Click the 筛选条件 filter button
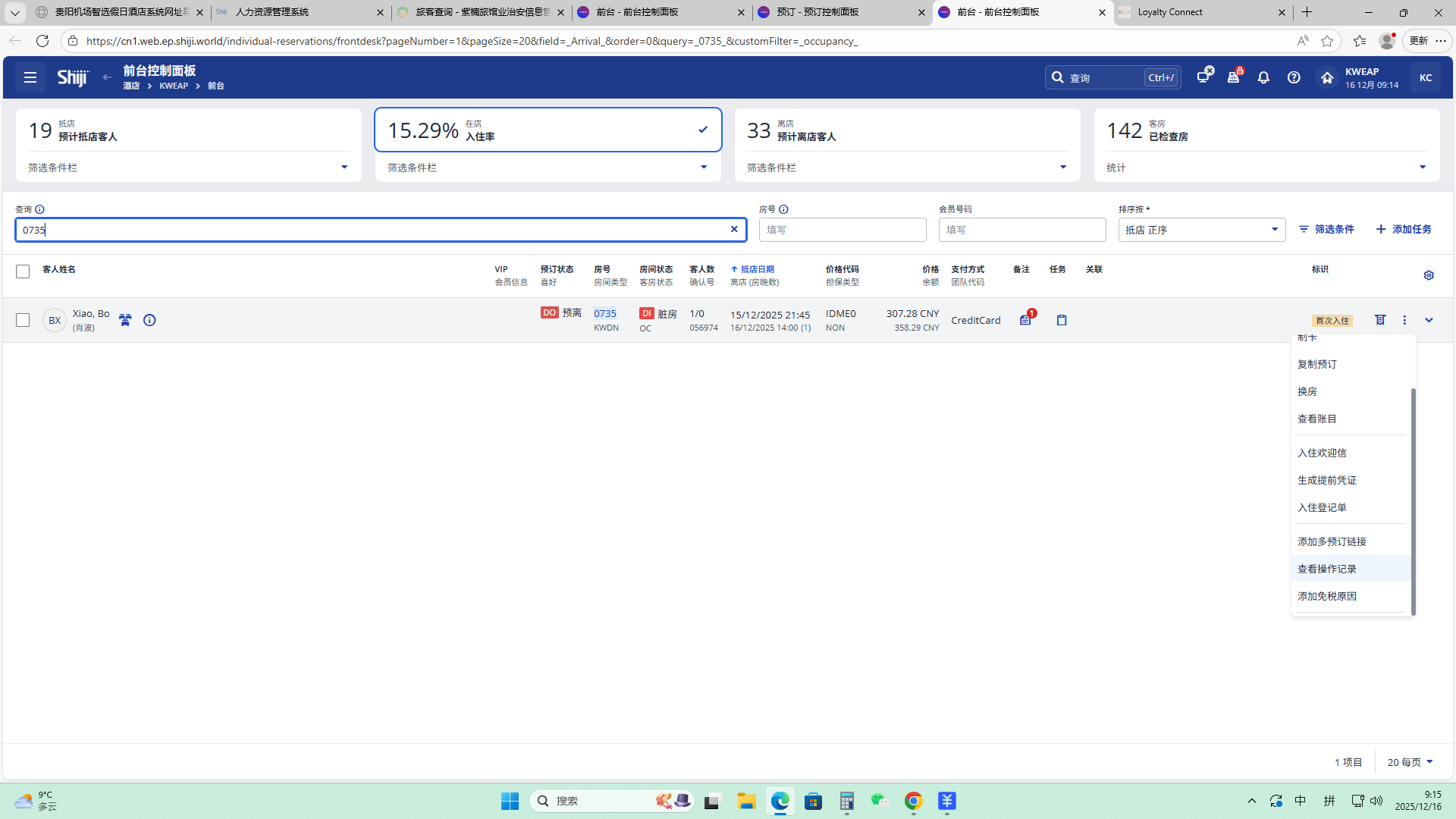1456x819 pixels. pos(1326,229)
